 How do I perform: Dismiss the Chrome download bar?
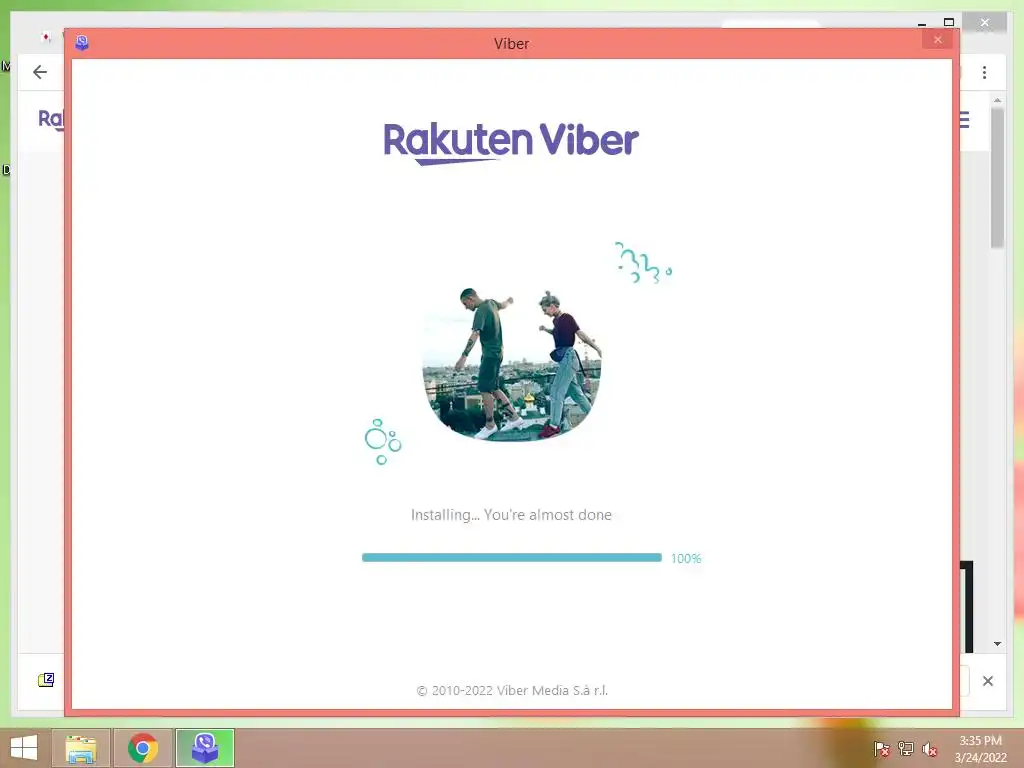(987, 681)
